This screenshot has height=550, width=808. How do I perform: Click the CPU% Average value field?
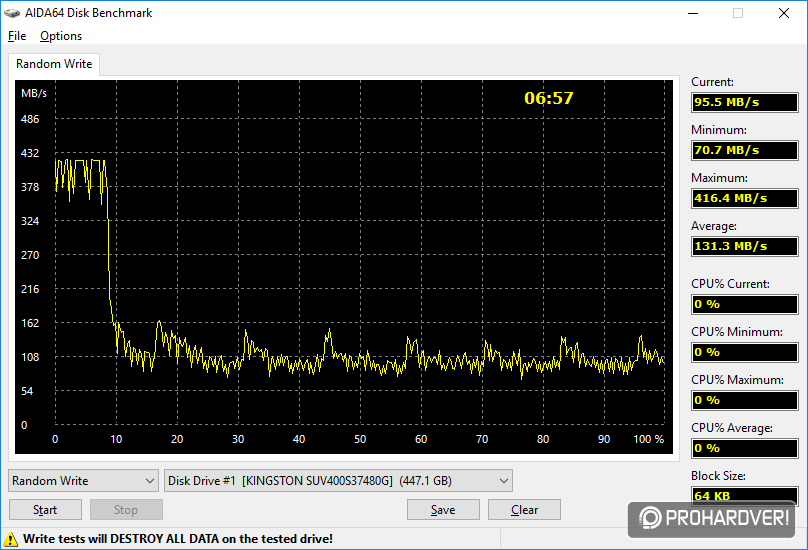[x=745, y=448]
